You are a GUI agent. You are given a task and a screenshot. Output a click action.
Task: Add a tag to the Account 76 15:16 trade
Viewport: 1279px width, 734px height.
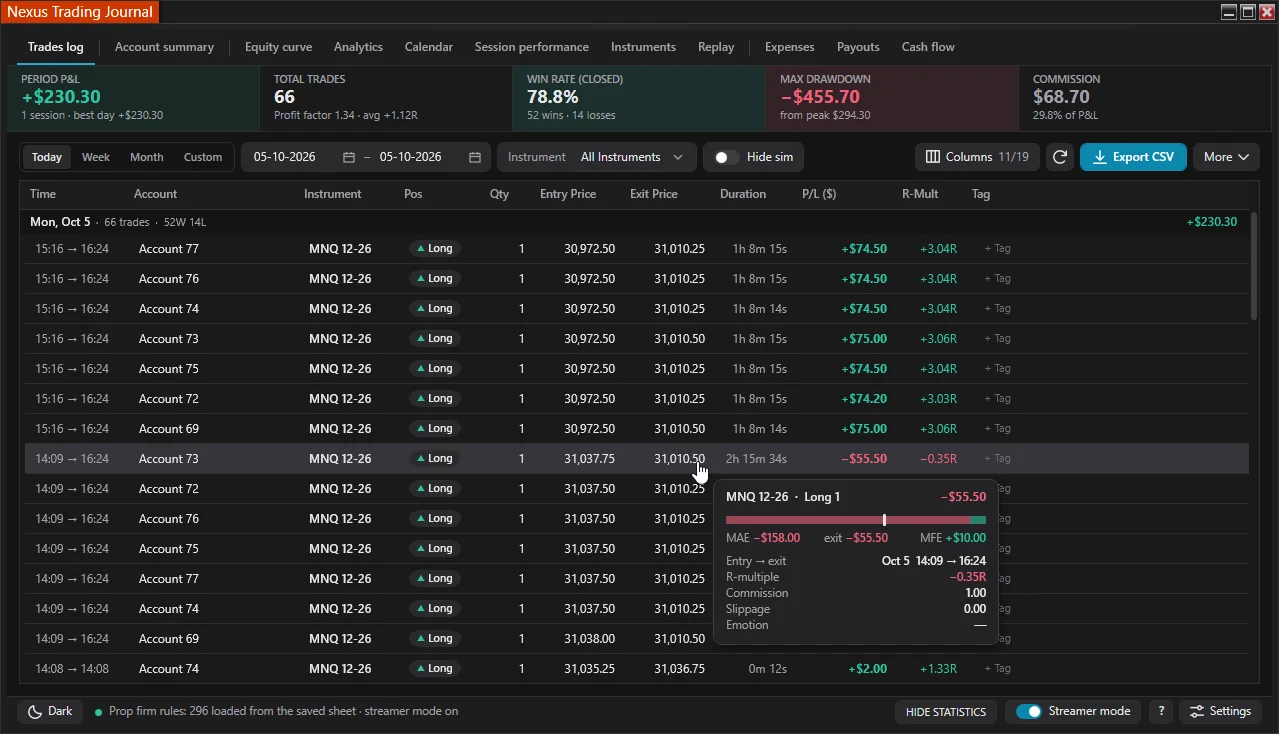pos(997,278)
